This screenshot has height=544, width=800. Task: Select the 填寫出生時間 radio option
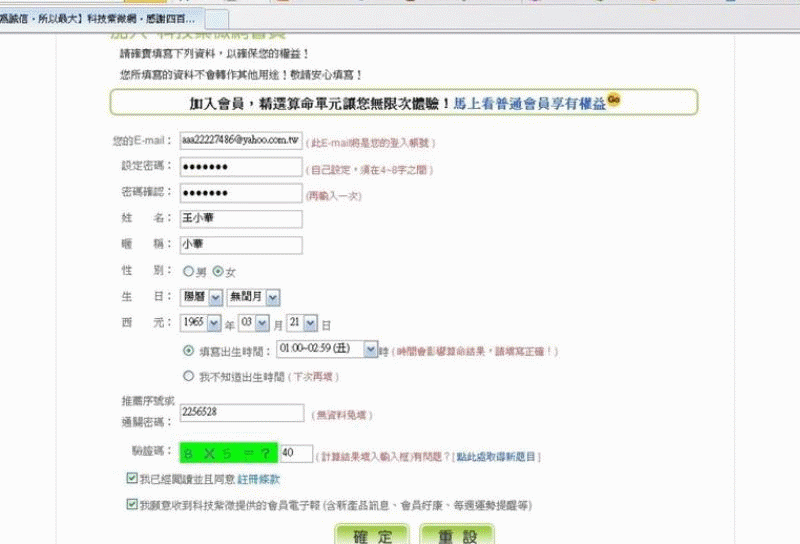(188, 351)
